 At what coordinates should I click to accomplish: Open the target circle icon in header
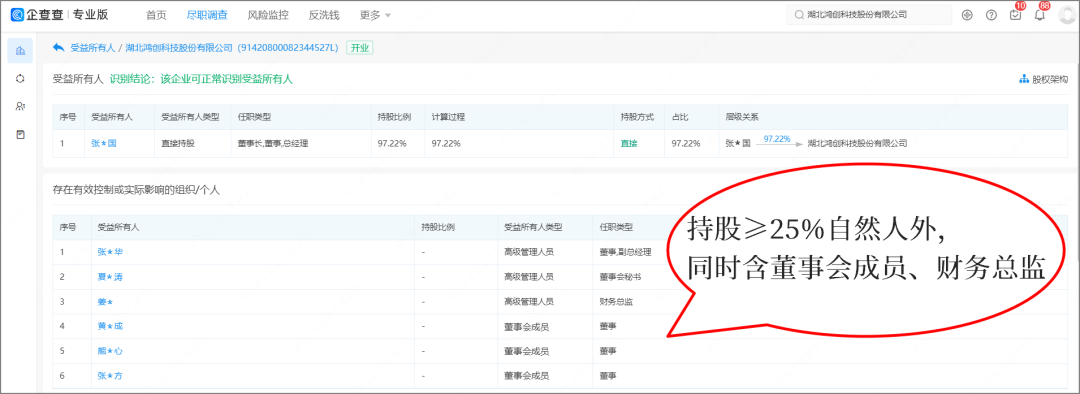(x=967, y=14)
